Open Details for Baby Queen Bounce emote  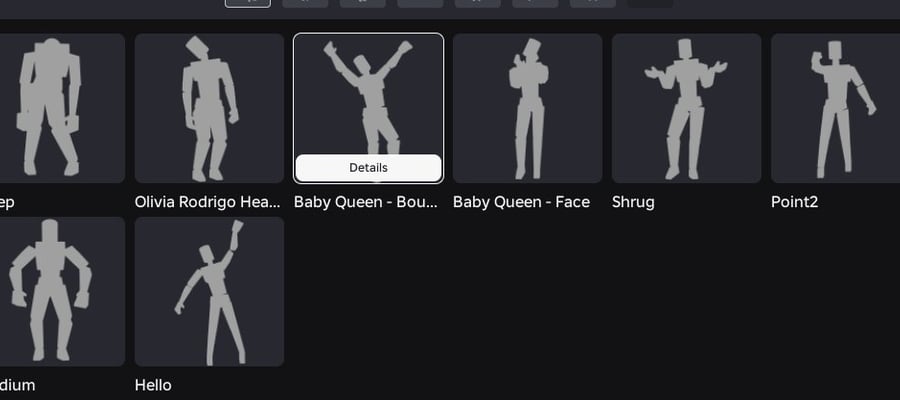(368, 168)
